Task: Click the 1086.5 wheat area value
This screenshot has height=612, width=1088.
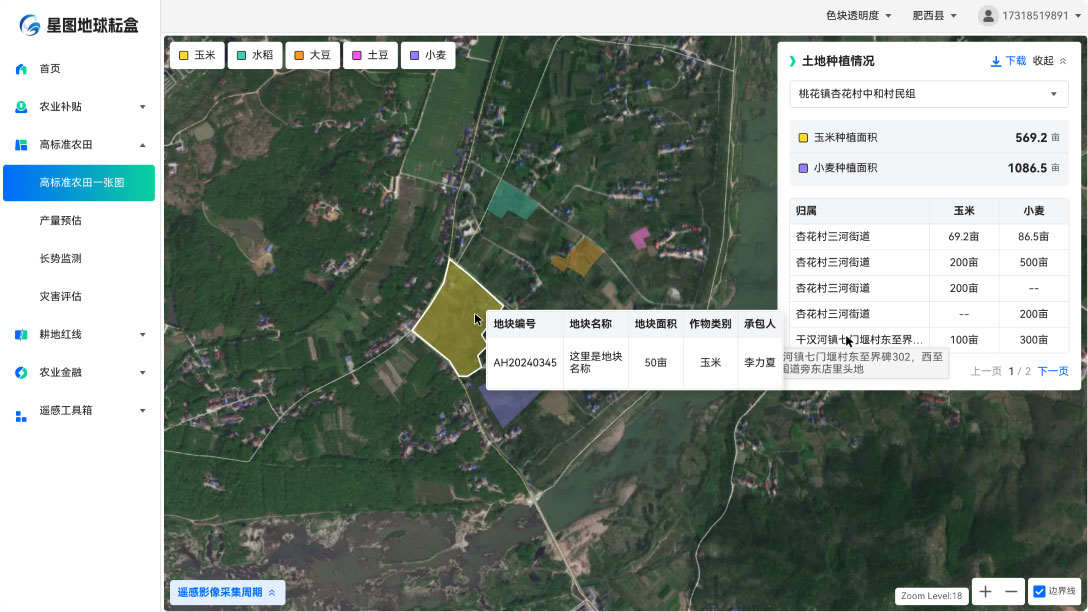Action: coord(1027,168)
